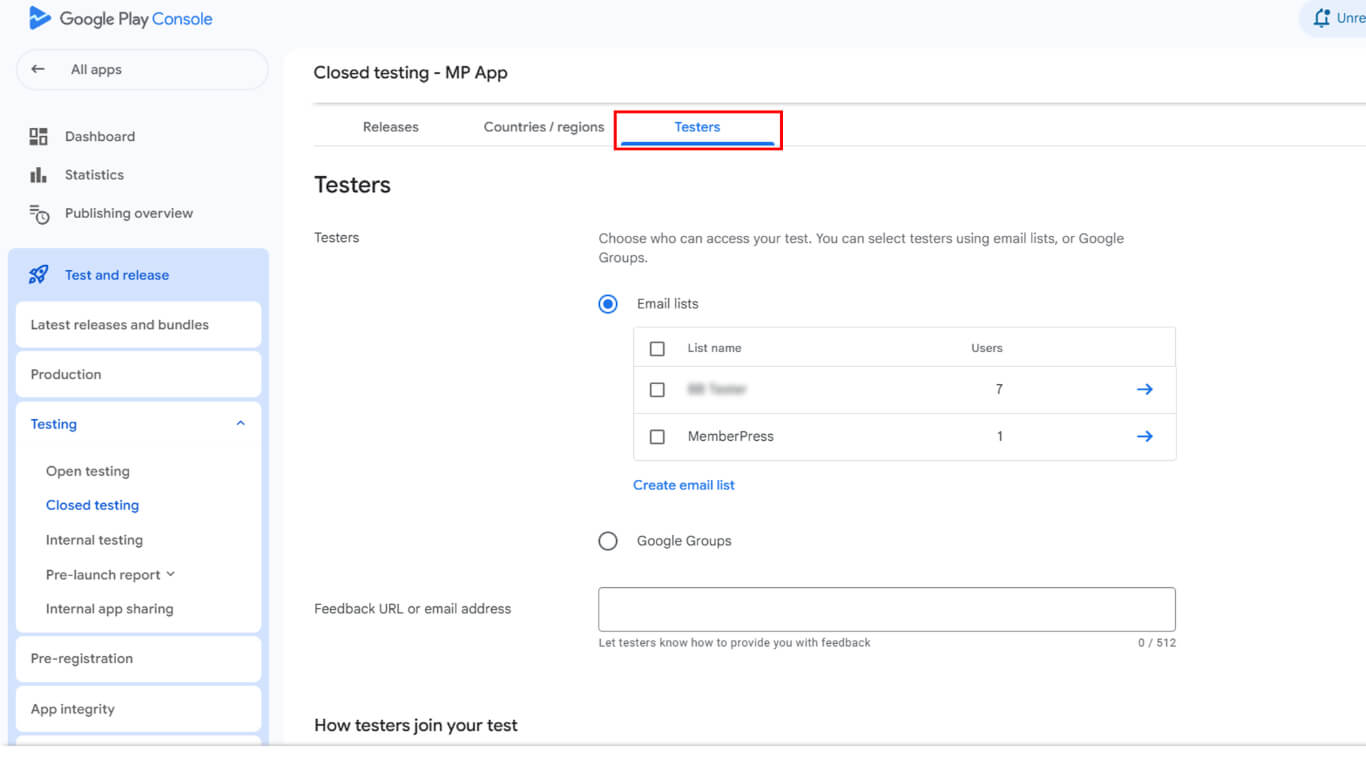Select the Email lists radio button
This screenshot has width=1366, height=769.
(608, 304)
